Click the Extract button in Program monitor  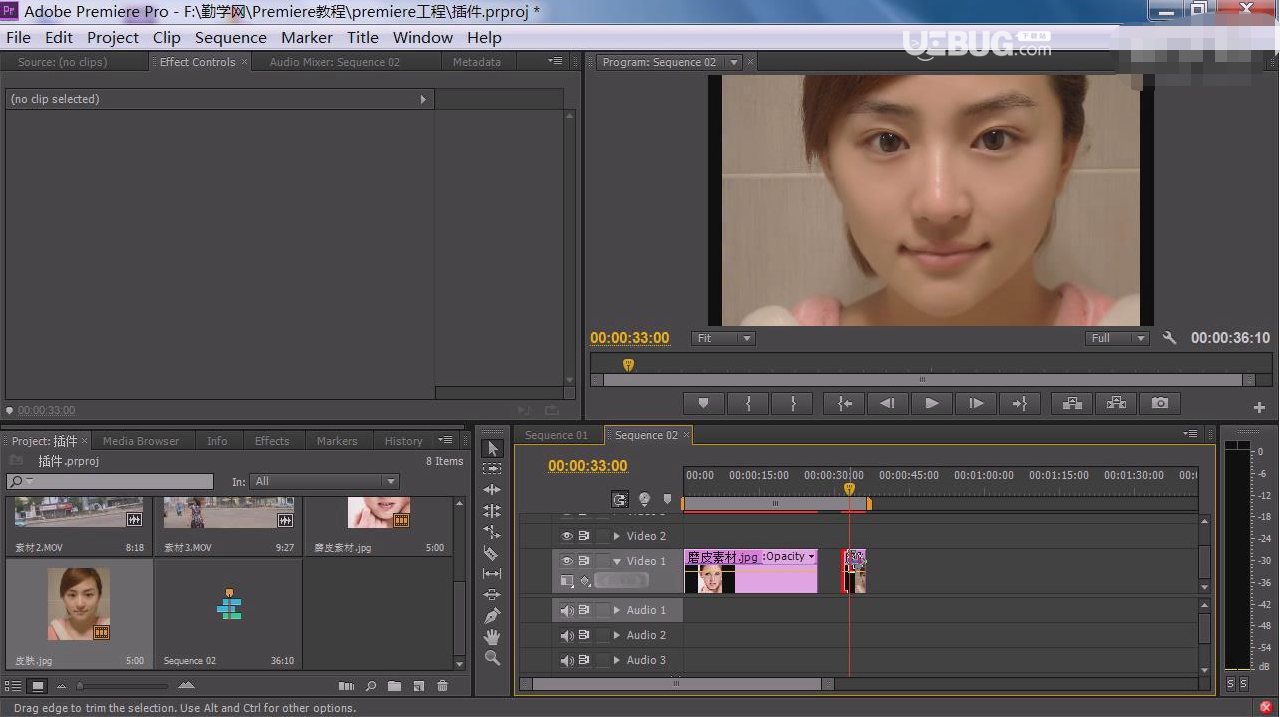click(x=1116, y=403)
